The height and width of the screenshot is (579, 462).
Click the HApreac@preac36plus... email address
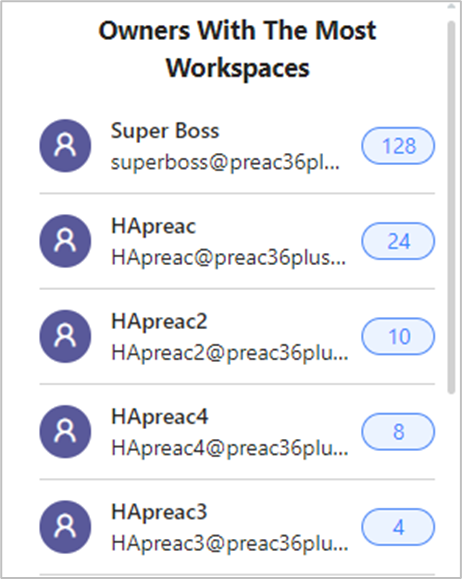[229, 257]
